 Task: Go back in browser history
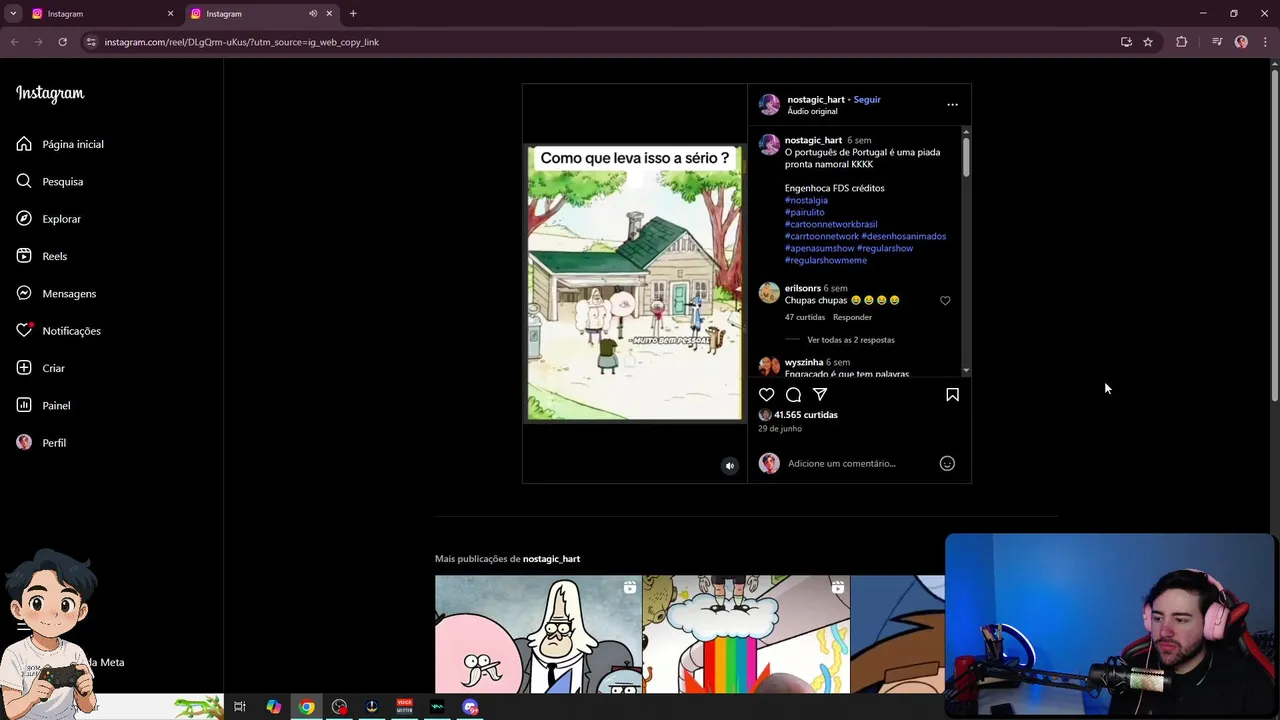[x=14, y=42]
